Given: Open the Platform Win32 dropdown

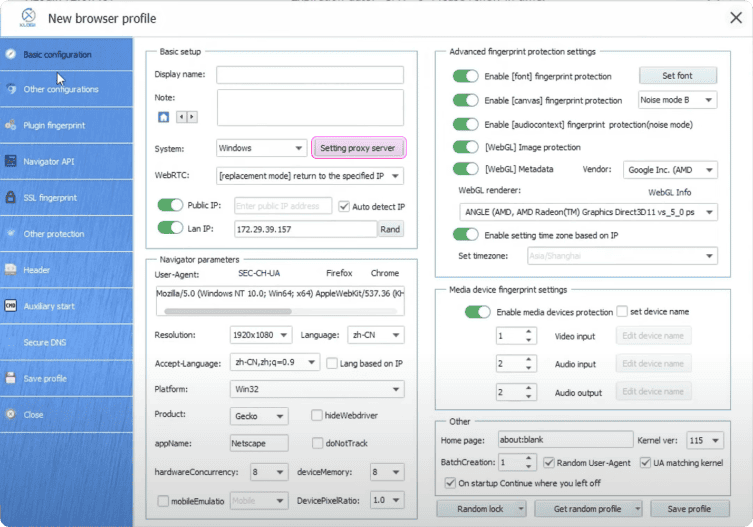Looking at the screenshot, I should (x=317, y=389).
